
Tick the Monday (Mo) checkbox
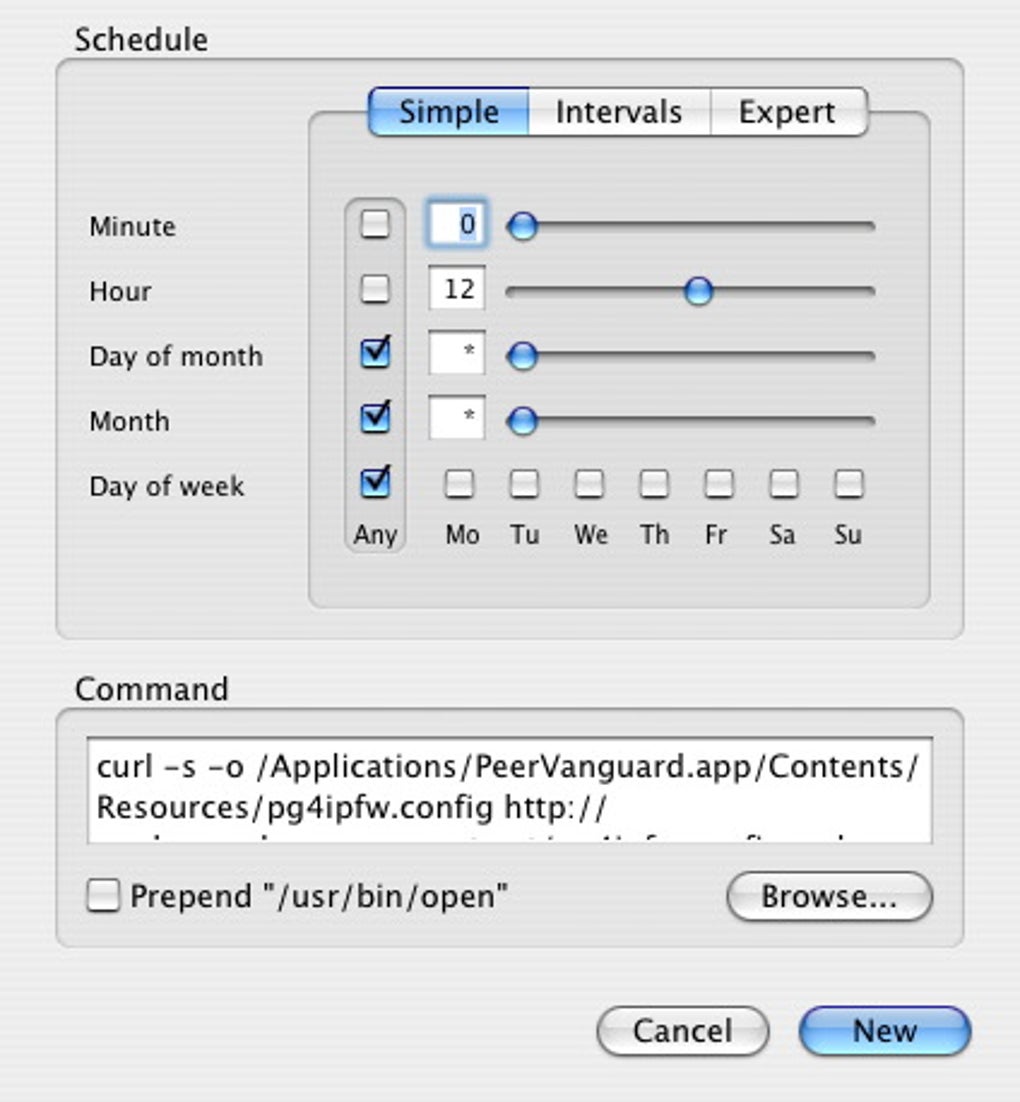(460, 485)
